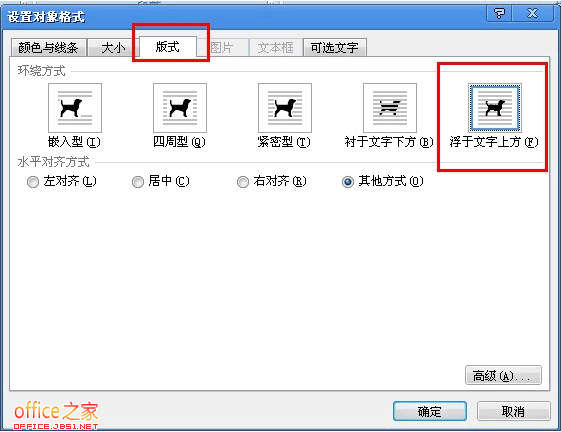
Task: Pick the 紧密型 tight wrapping icon
Action: point(285,108)
